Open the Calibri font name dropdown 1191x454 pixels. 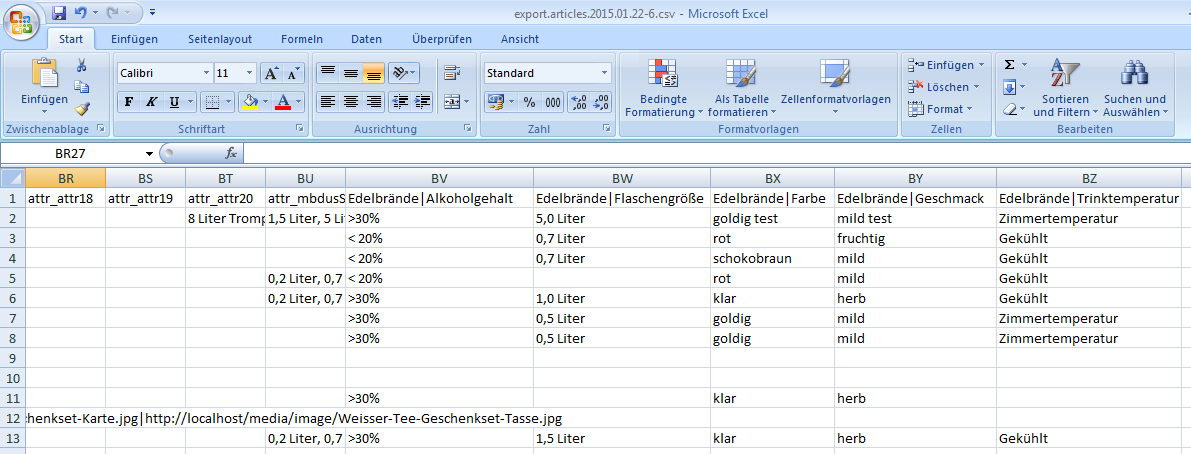tap(206, 73)
